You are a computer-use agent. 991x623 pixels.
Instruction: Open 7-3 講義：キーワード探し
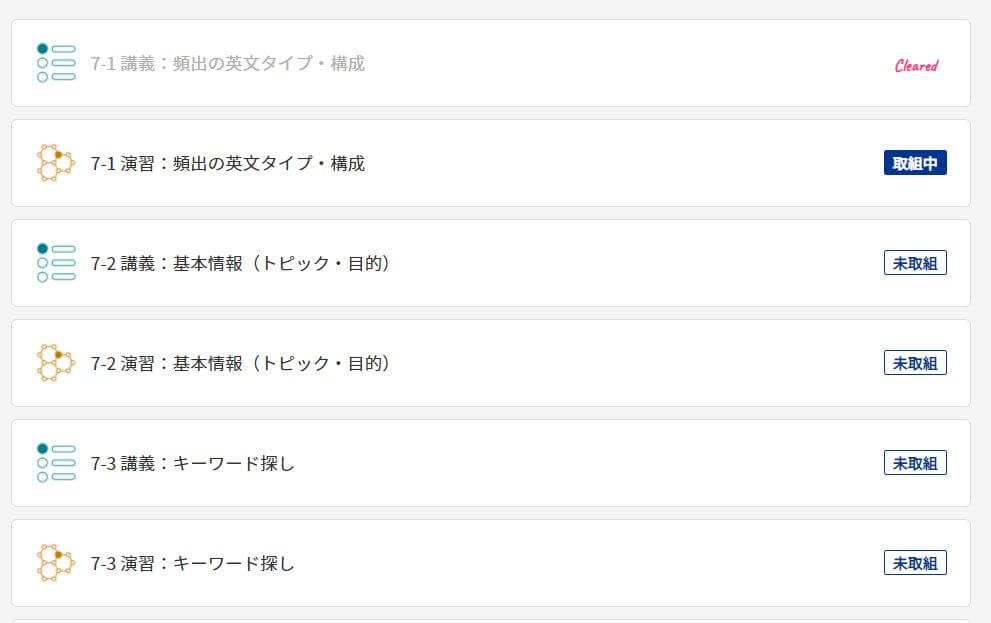point(192,463)
